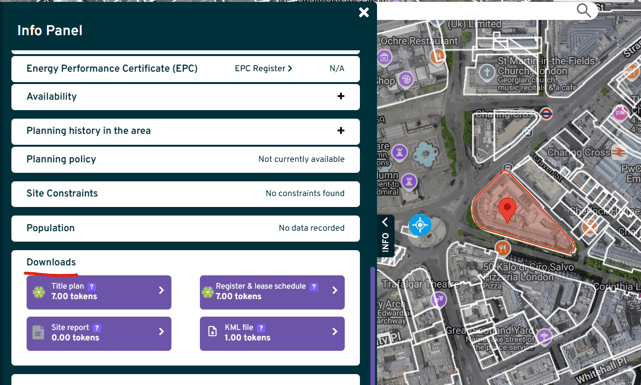The image size is (641, 385).
Task: Click the file download icon on KML file
Action: 212,331
